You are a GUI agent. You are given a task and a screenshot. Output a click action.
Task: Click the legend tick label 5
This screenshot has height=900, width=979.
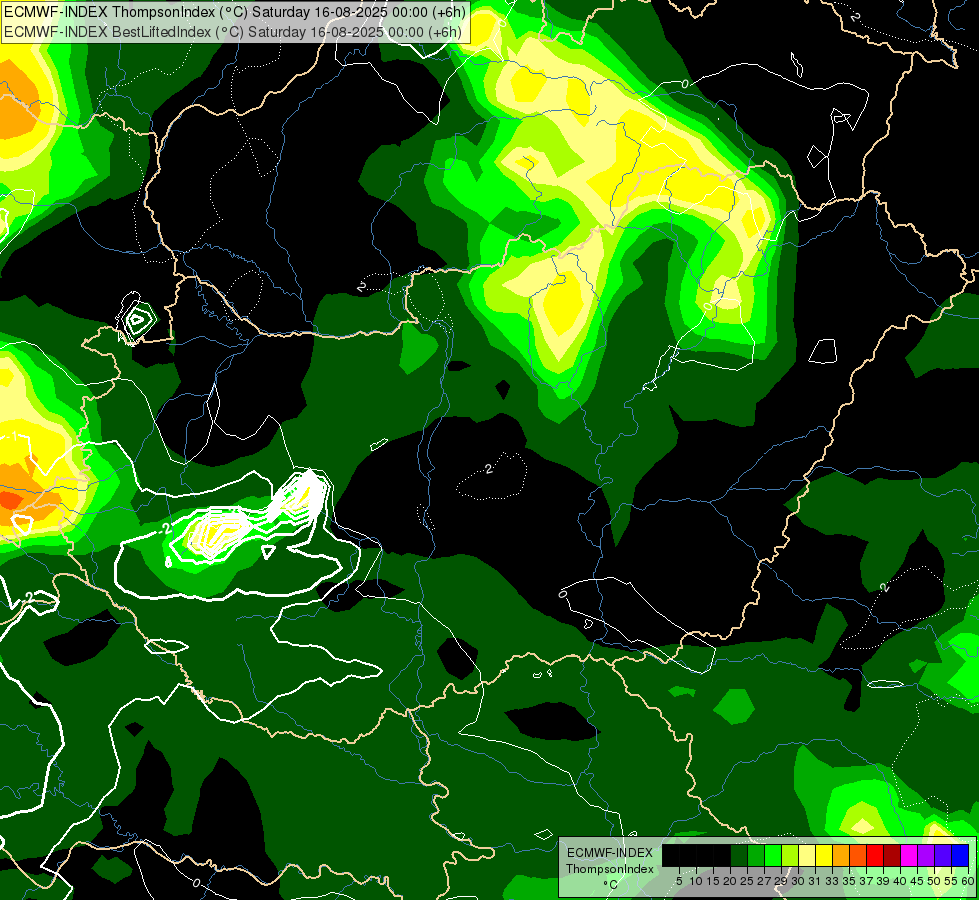679,881
